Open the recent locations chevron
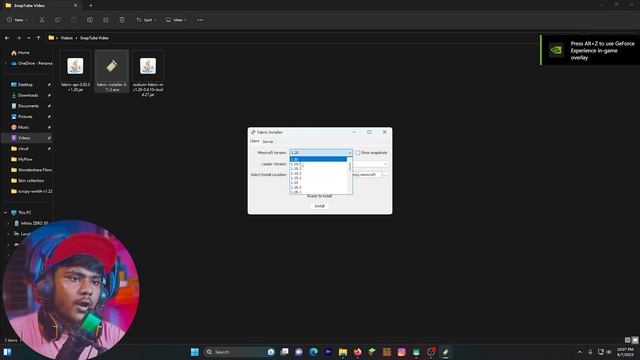The width and height of the screenshot is (640, 360). (x=29, y=38)
